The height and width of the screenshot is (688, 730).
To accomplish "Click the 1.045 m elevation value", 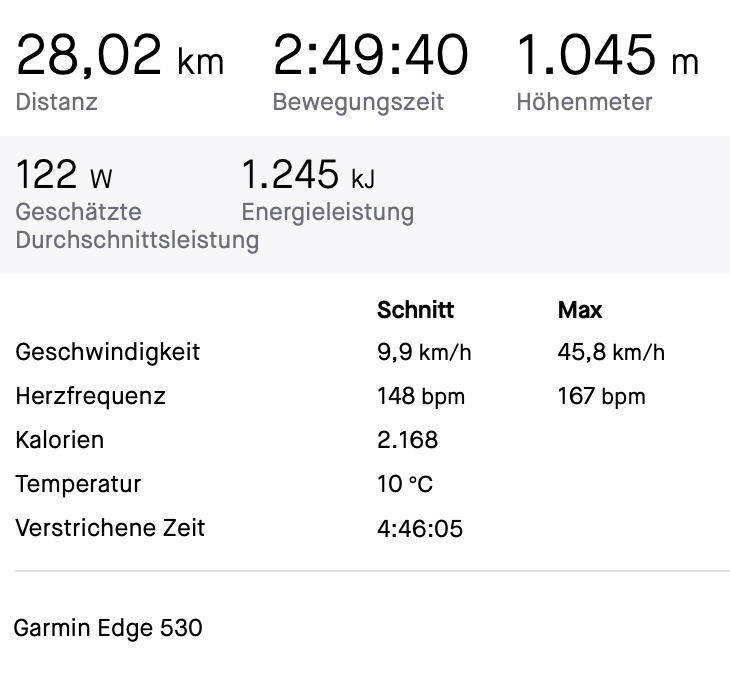I will (x=607, y=57).
